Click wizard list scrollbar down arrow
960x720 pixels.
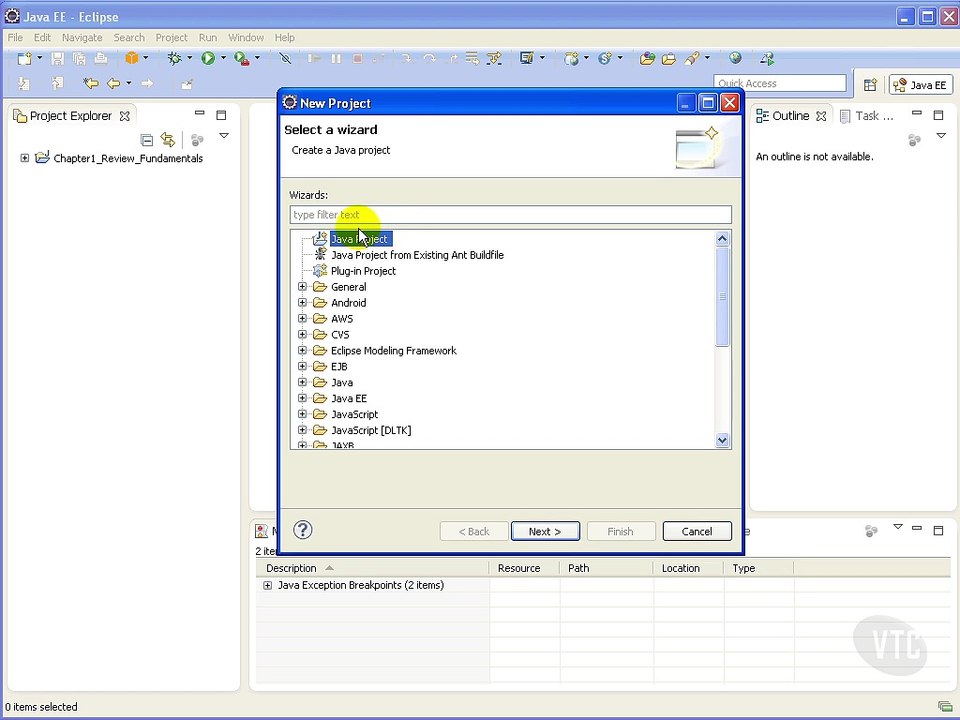(x=722, y=440)
